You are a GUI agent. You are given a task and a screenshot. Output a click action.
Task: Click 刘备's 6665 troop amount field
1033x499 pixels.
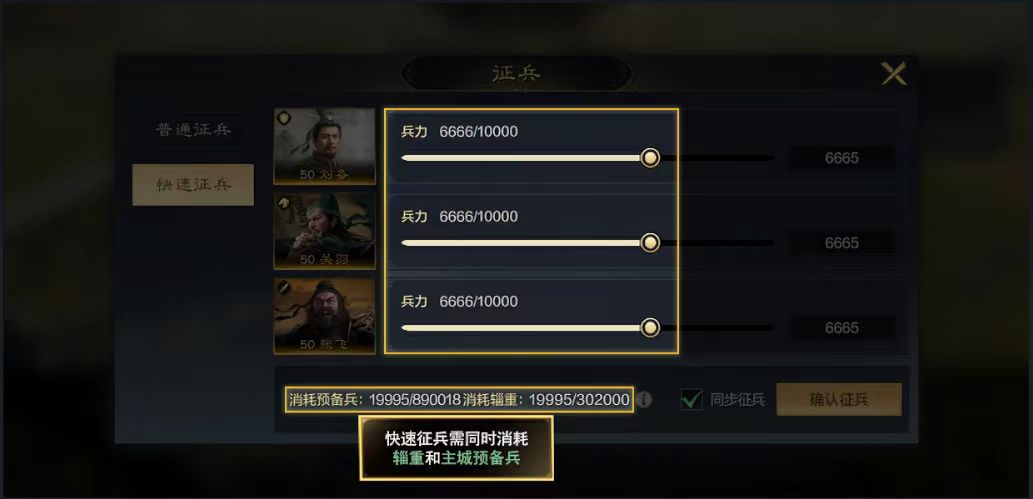click(842, 158)
